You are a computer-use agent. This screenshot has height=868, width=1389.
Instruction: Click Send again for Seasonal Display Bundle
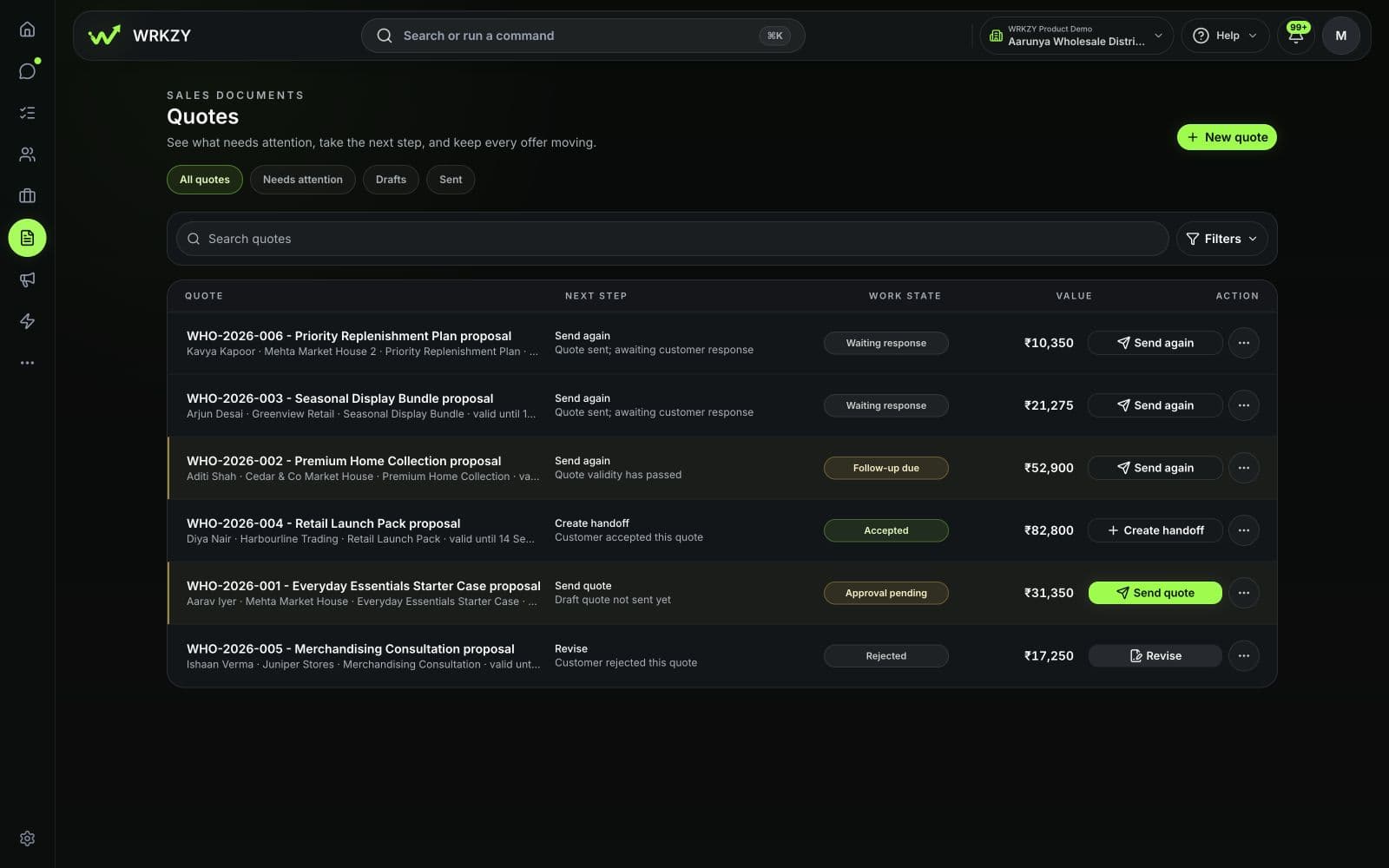[1155, 405]
